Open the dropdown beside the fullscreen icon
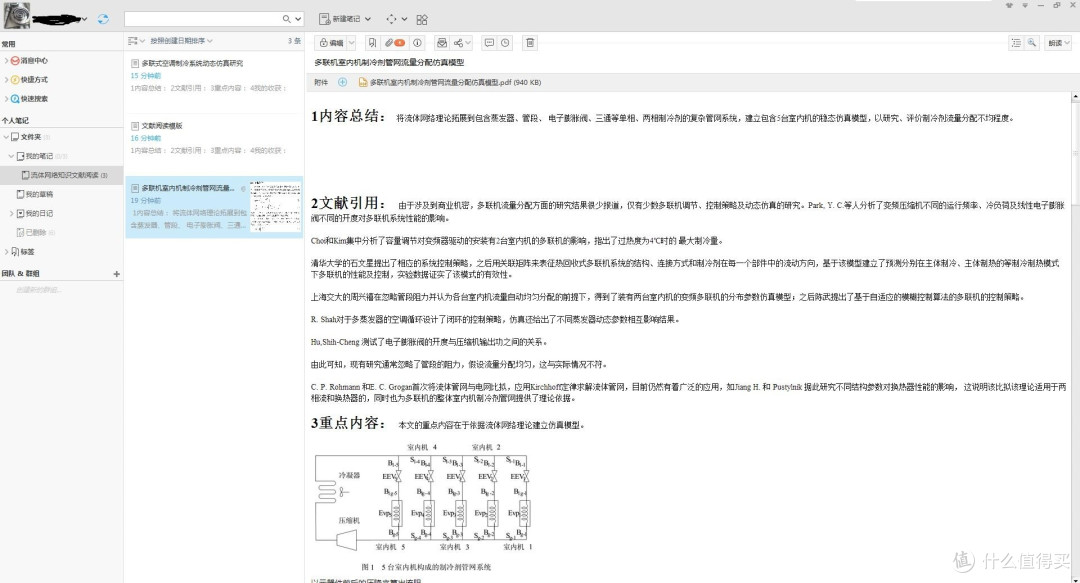 [404, 19]
